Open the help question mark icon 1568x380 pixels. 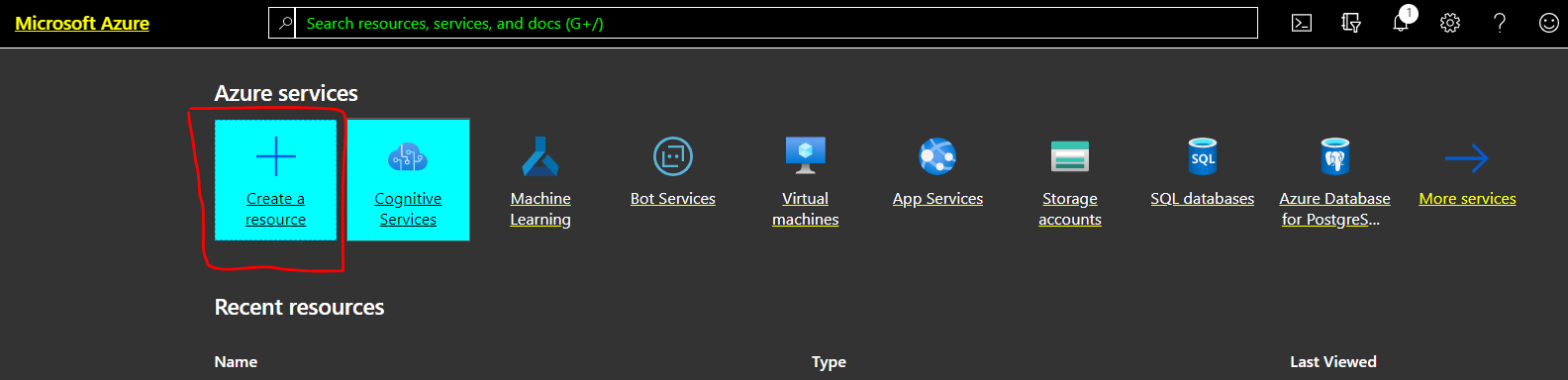pos(1500,23)
